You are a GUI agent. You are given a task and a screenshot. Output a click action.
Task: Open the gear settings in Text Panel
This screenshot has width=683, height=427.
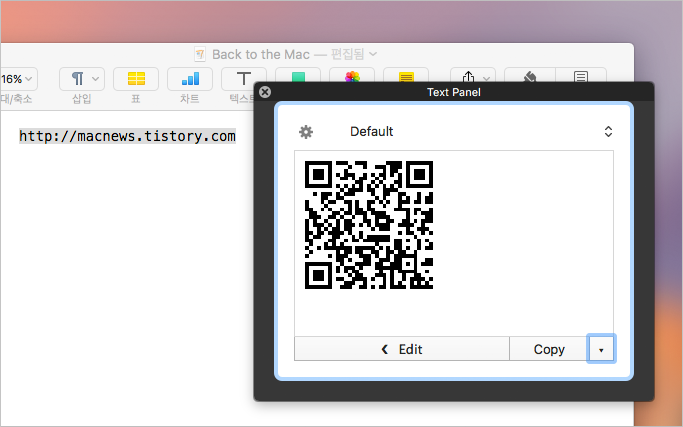(306, 132)
